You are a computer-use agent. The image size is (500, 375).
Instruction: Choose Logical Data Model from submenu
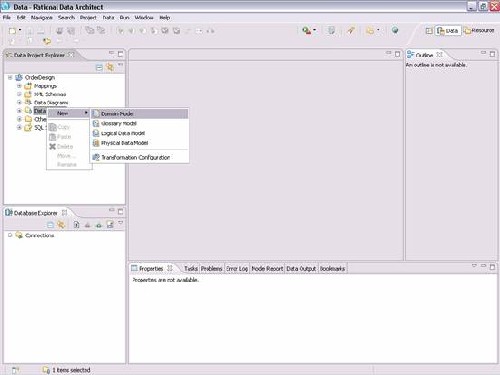coord(140,133)
